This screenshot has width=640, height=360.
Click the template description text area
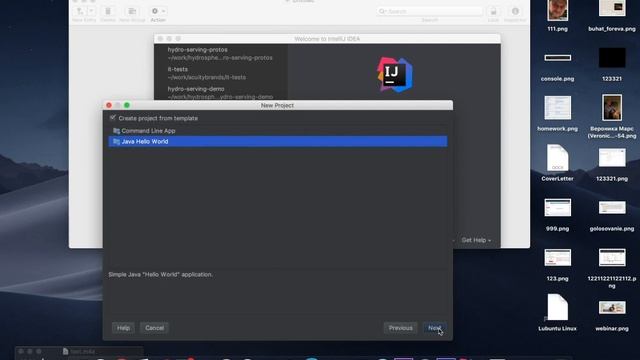278,292
